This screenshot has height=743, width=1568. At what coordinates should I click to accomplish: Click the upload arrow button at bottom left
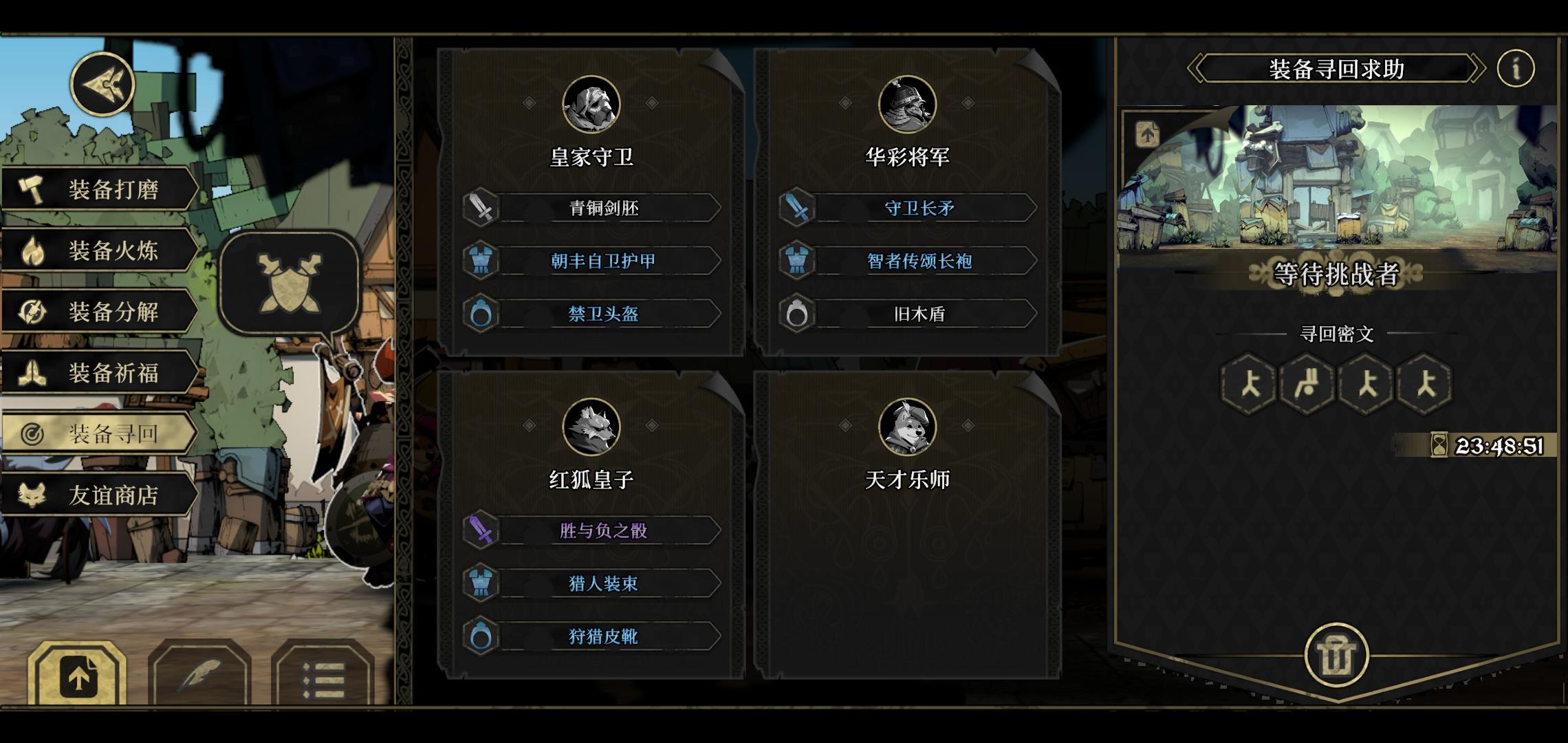pyautogui.click(x=77, y=675)
